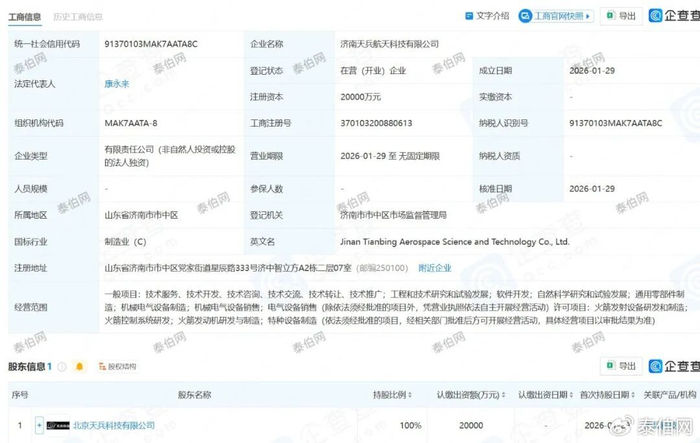
Task: Click the 工商官网快照 camera icon
Action: pos(525,16)
